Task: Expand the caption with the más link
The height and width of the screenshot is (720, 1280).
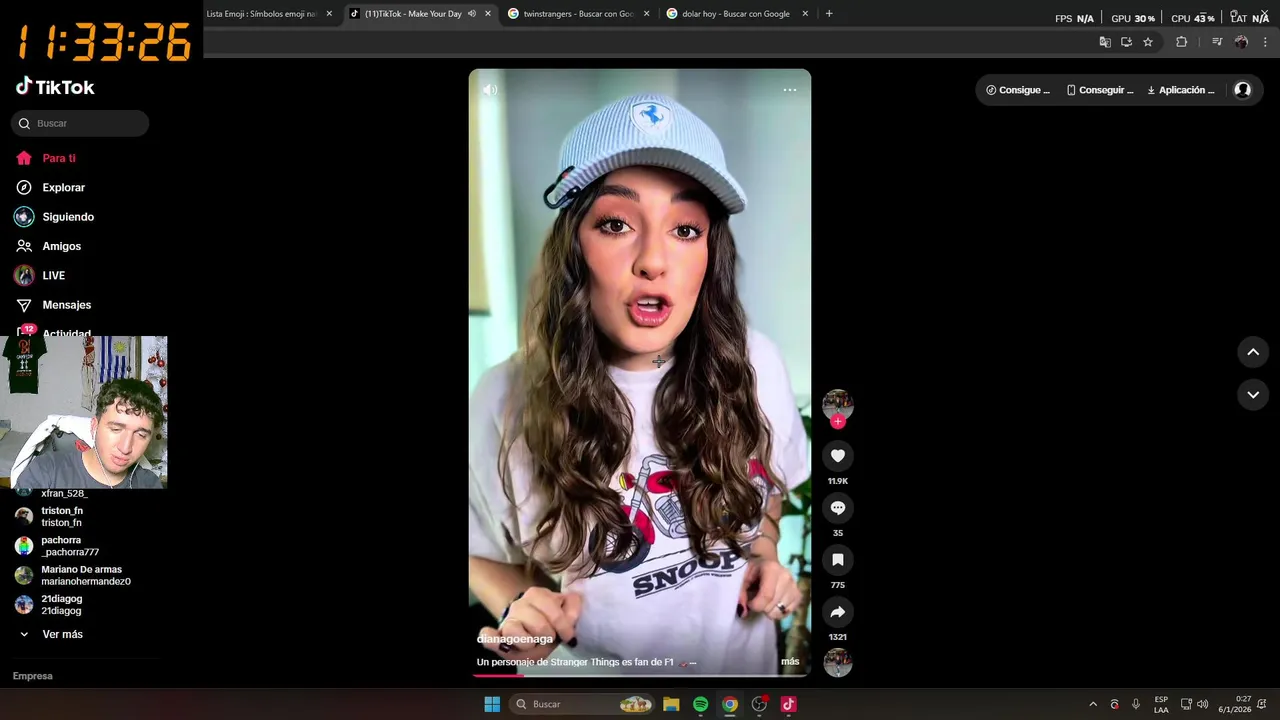Action: point(790,662)
